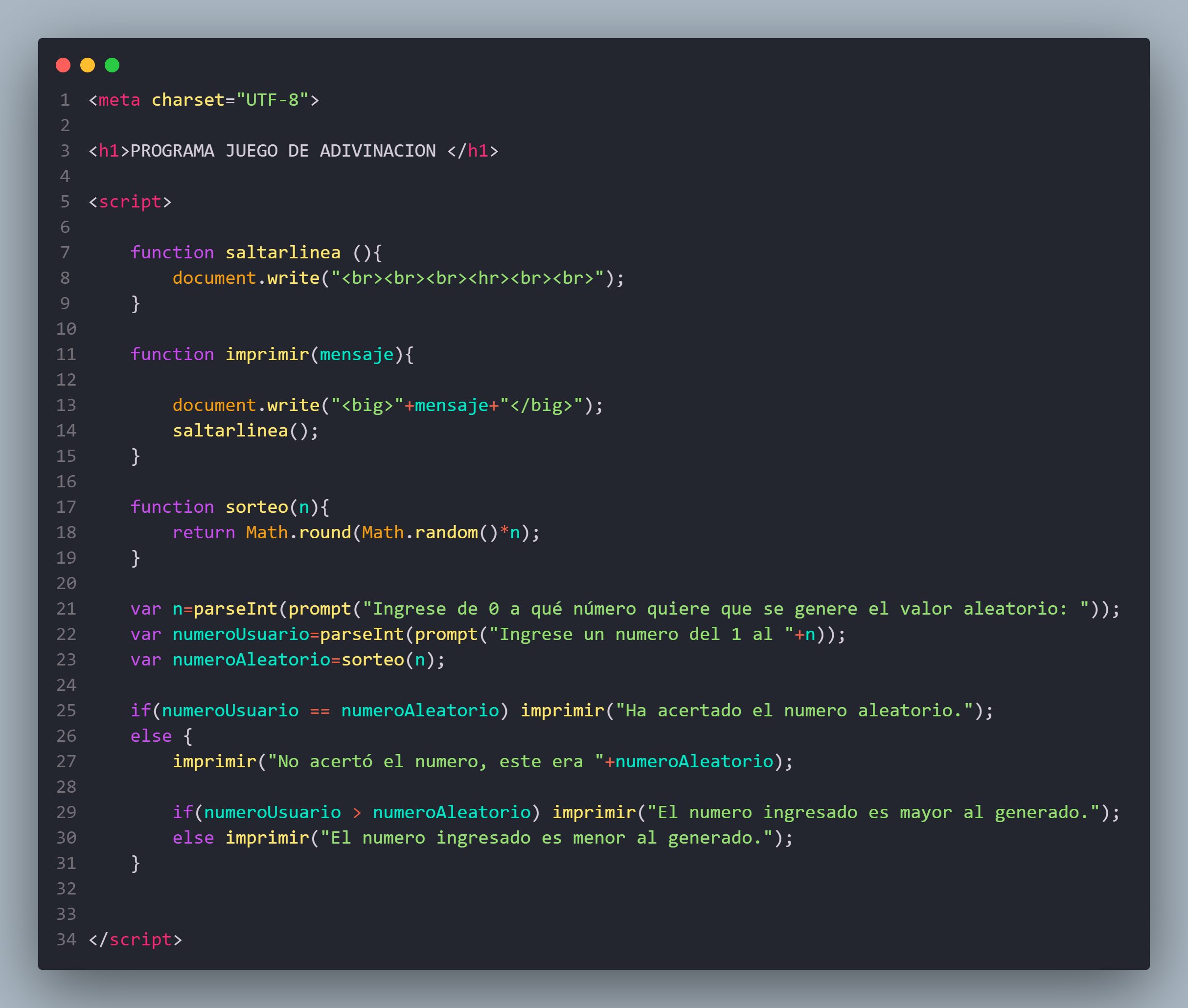Click the "El numero ingresado es mayor" string
This screenshot has height=1008, width=1188.
pyautogui.click(x=874, y=812)
